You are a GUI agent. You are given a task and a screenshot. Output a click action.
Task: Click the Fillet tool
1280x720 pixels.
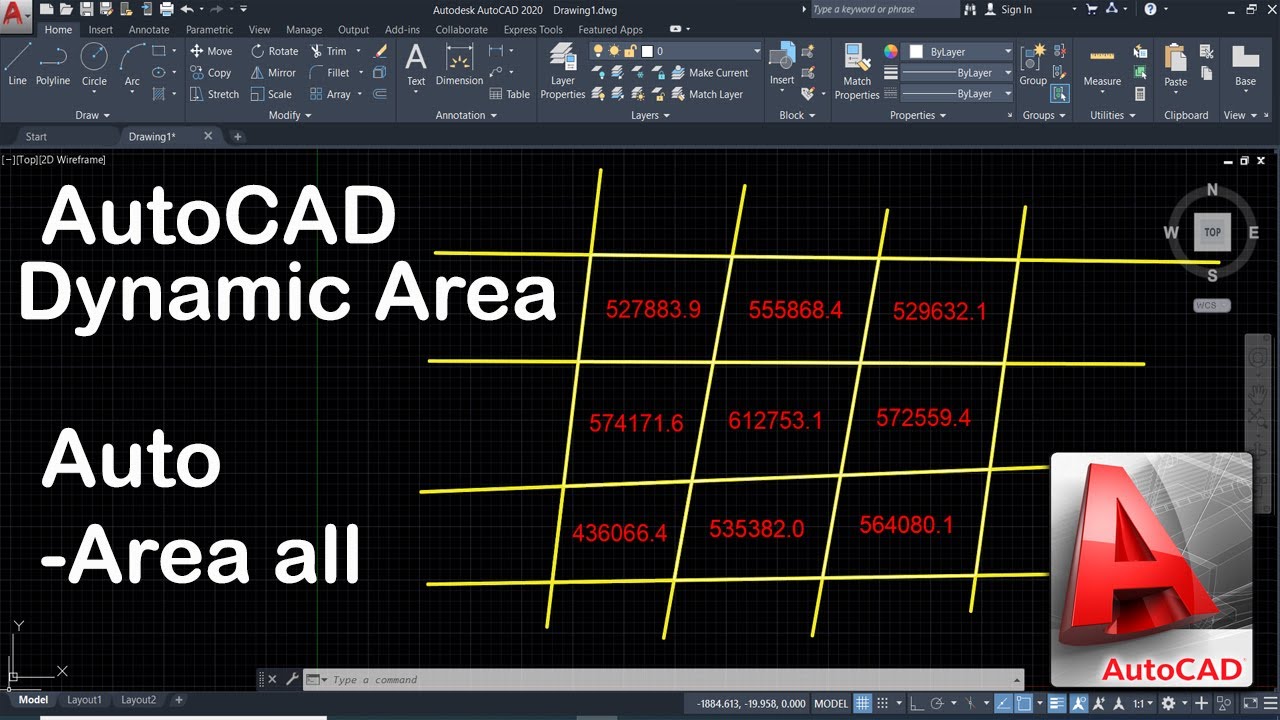click(x=330, y=73)
